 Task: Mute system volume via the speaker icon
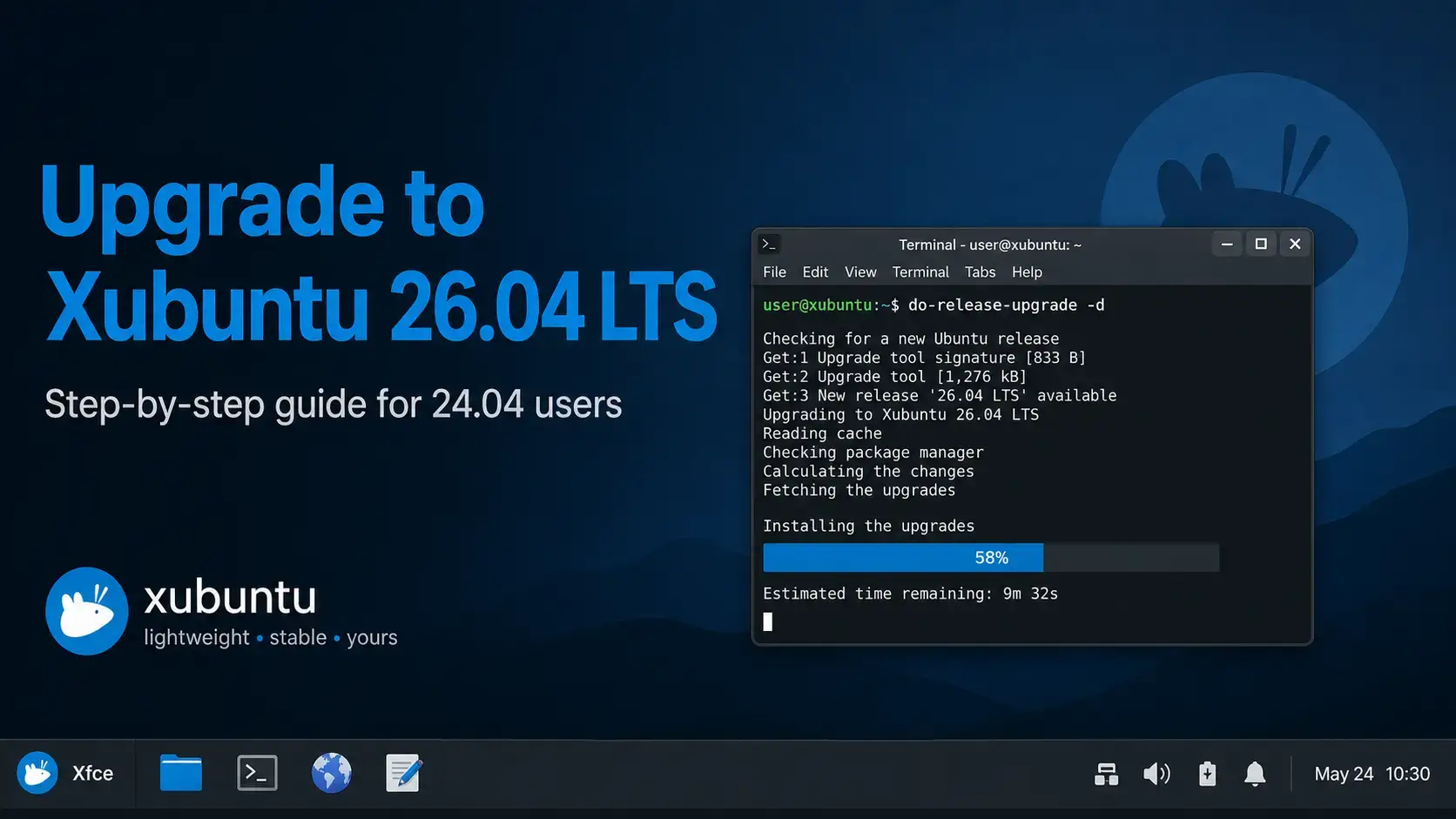point(1156,773)
